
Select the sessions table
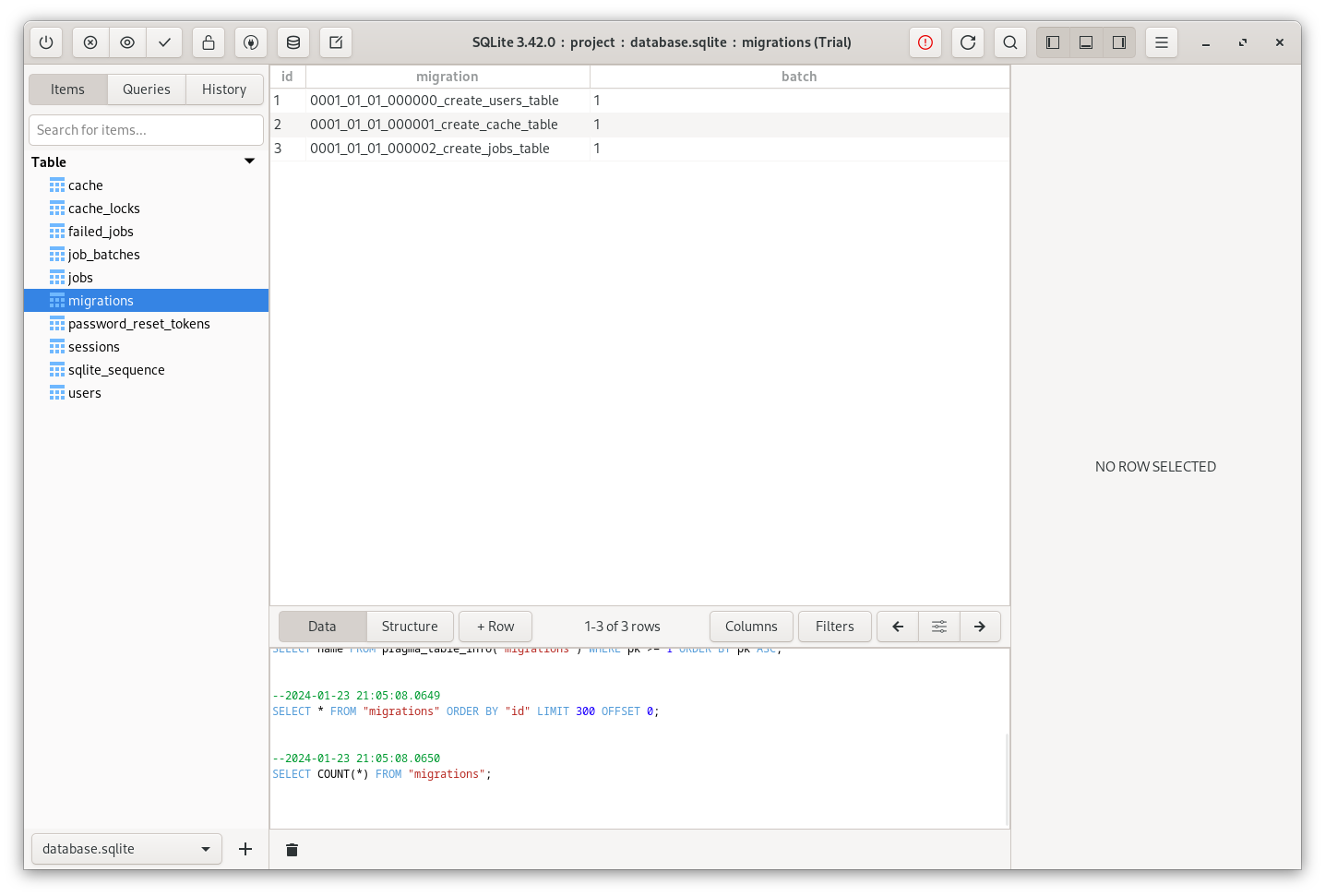point(146,347)
